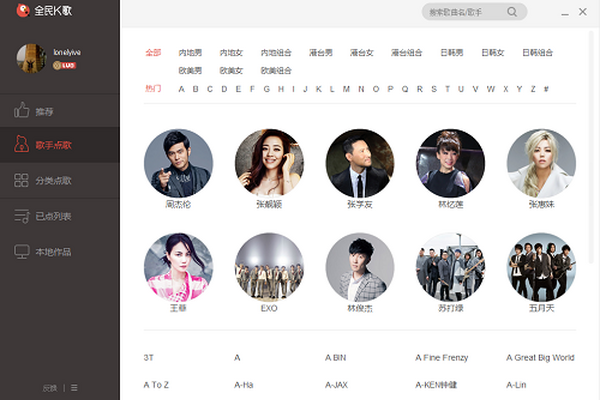The width and height of the screenshot is (600, 400).
Task: Click the menu icon at sidebar bottom
Action: [74, 387]
